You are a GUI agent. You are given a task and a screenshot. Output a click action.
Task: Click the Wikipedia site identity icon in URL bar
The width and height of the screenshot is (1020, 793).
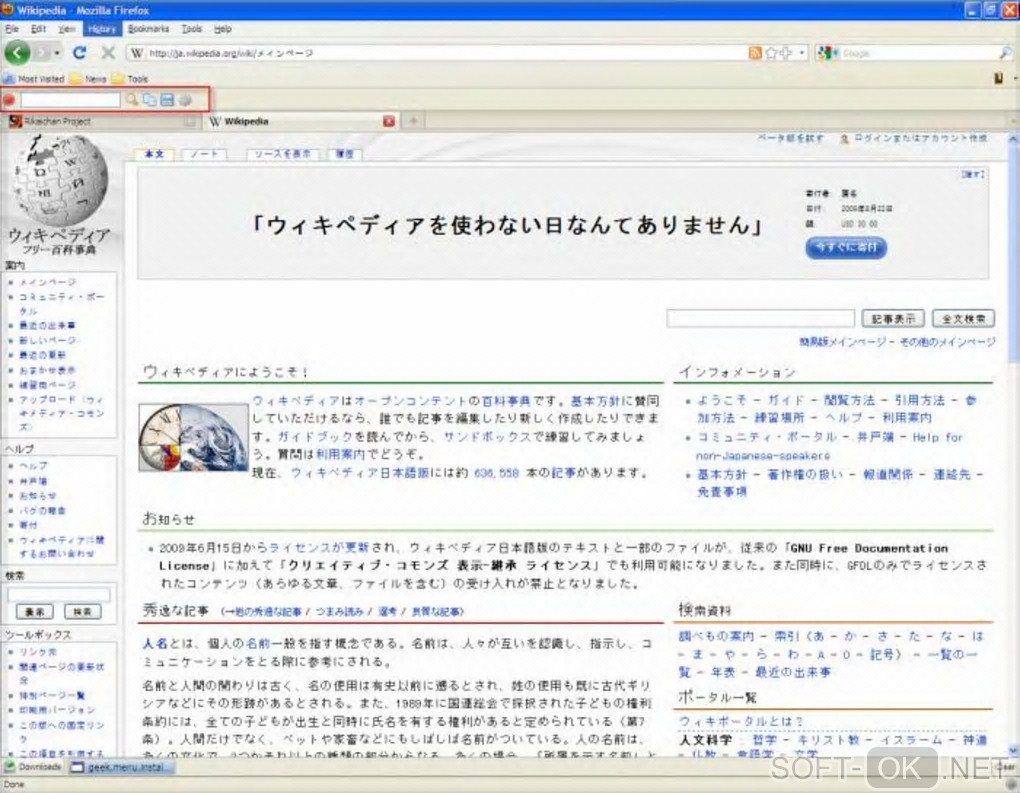[x=137, y=53]
